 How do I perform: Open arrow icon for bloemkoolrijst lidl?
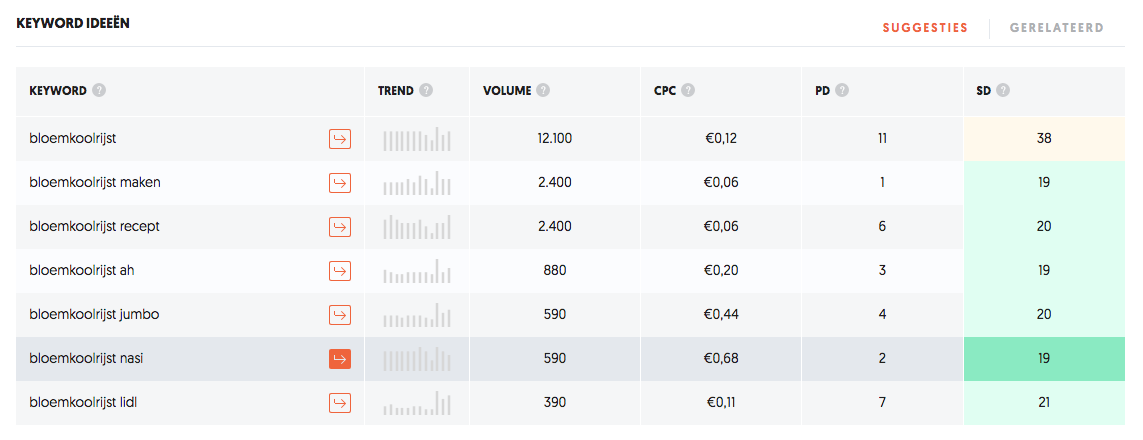point(340,403)
